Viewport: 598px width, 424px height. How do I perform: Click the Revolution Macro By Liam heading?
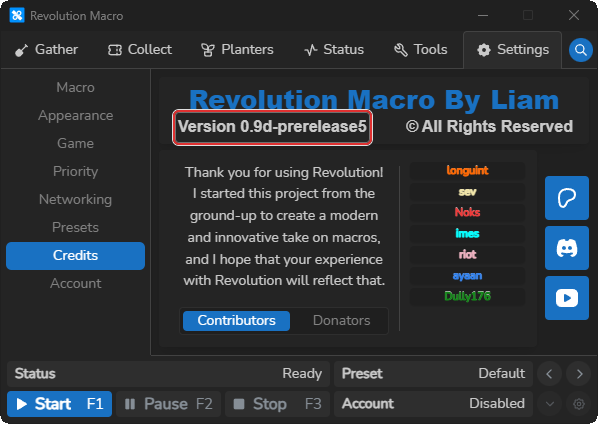[x=374, y=100]
